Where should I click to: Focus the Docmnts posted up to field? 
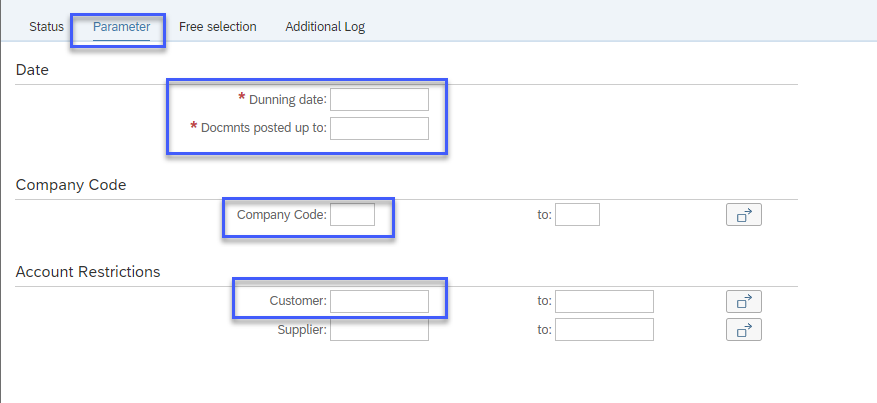(x=379, y=128)
